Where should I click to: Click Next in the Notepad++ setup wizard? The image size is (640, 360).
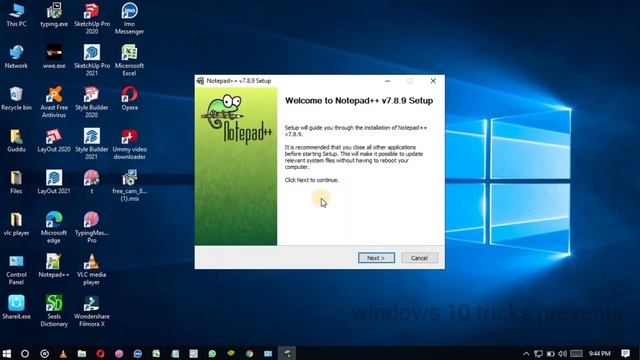point(376,258)
